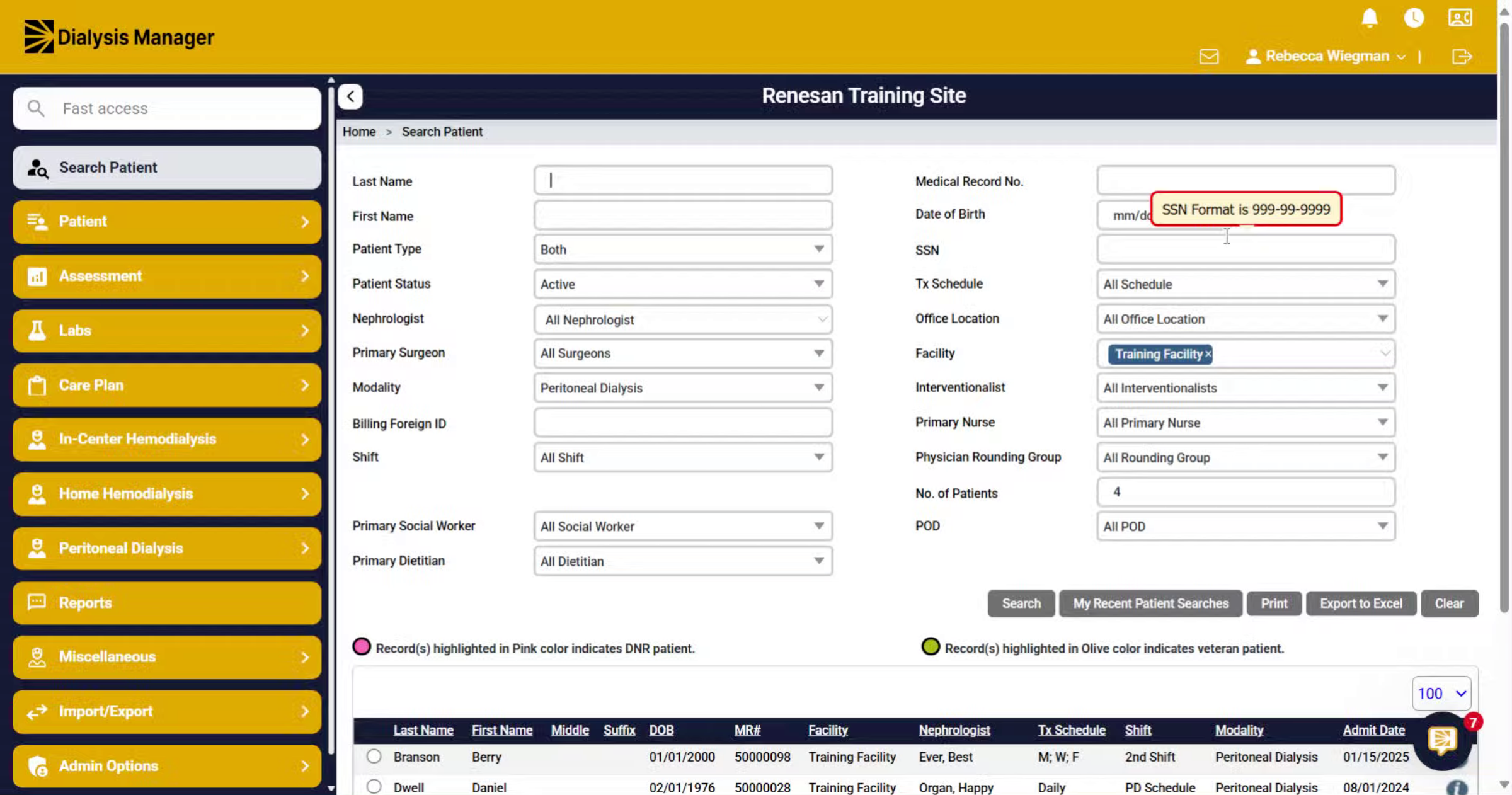Click the logout icon
The height and width of the screenshot is (795, 1512).
pyautogui.click(x=1462, y=57)
